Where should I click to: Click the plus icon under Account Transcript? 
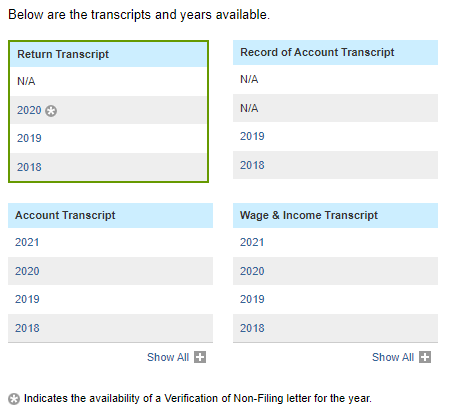click(200, 357)
